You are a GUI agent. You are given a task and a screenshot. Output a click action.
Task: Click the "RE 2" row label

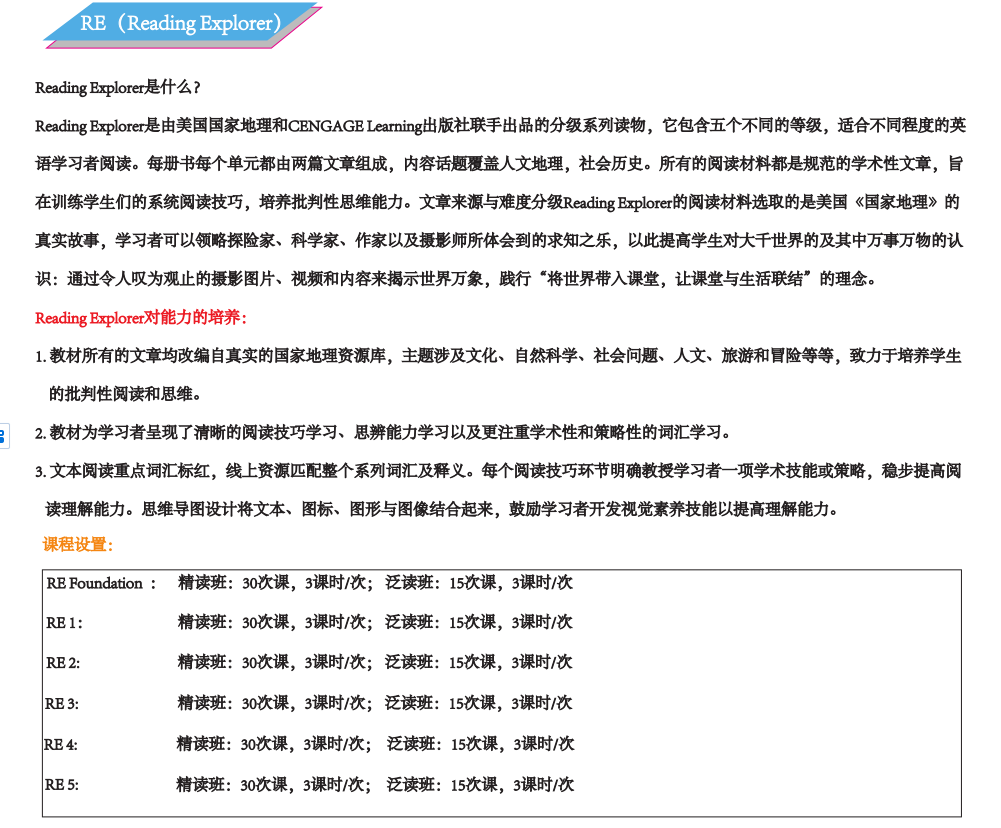click(63, 663)
